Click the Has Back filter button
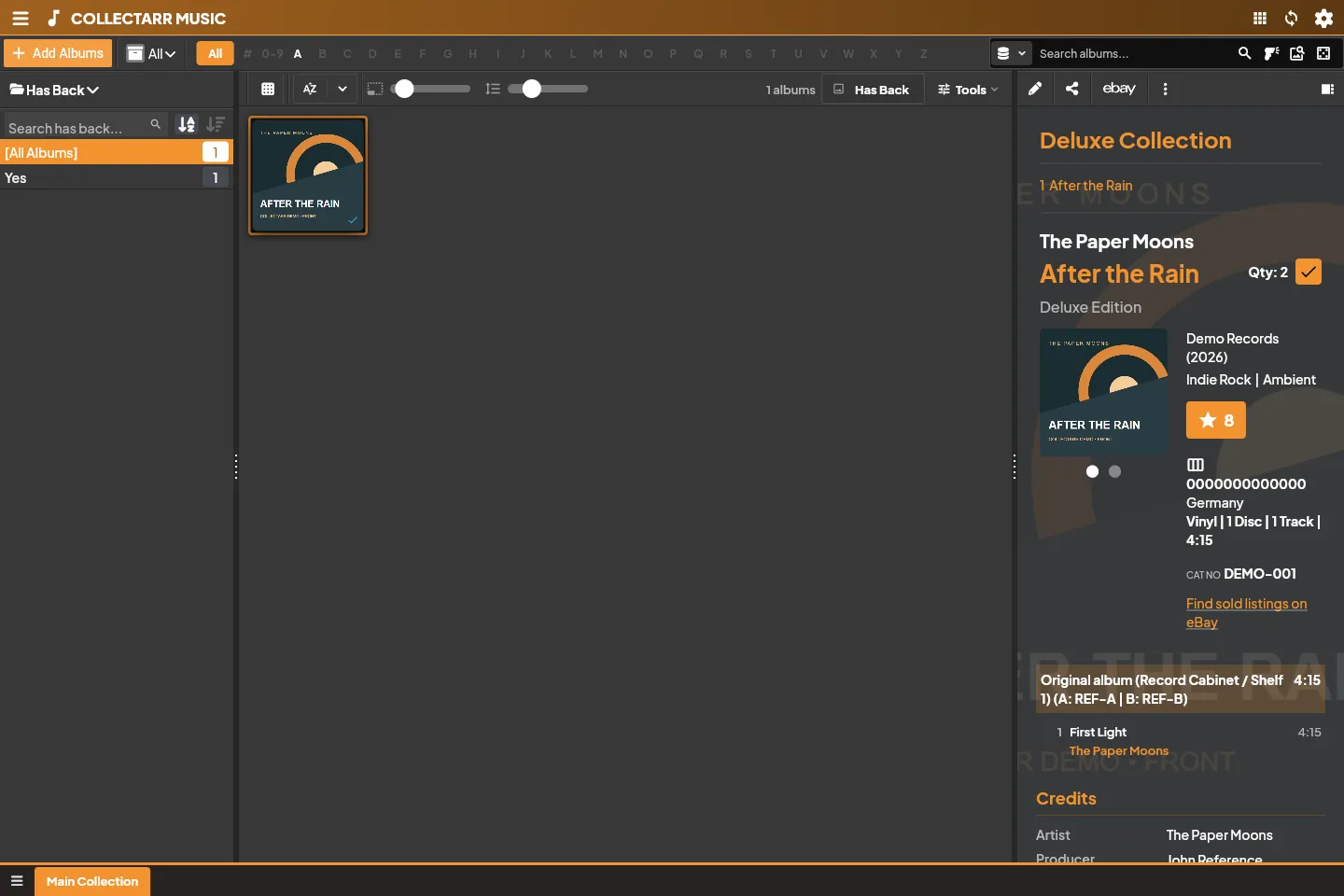Image resolution: width=1344 pixels, height=896 pixels. (872, 90)
